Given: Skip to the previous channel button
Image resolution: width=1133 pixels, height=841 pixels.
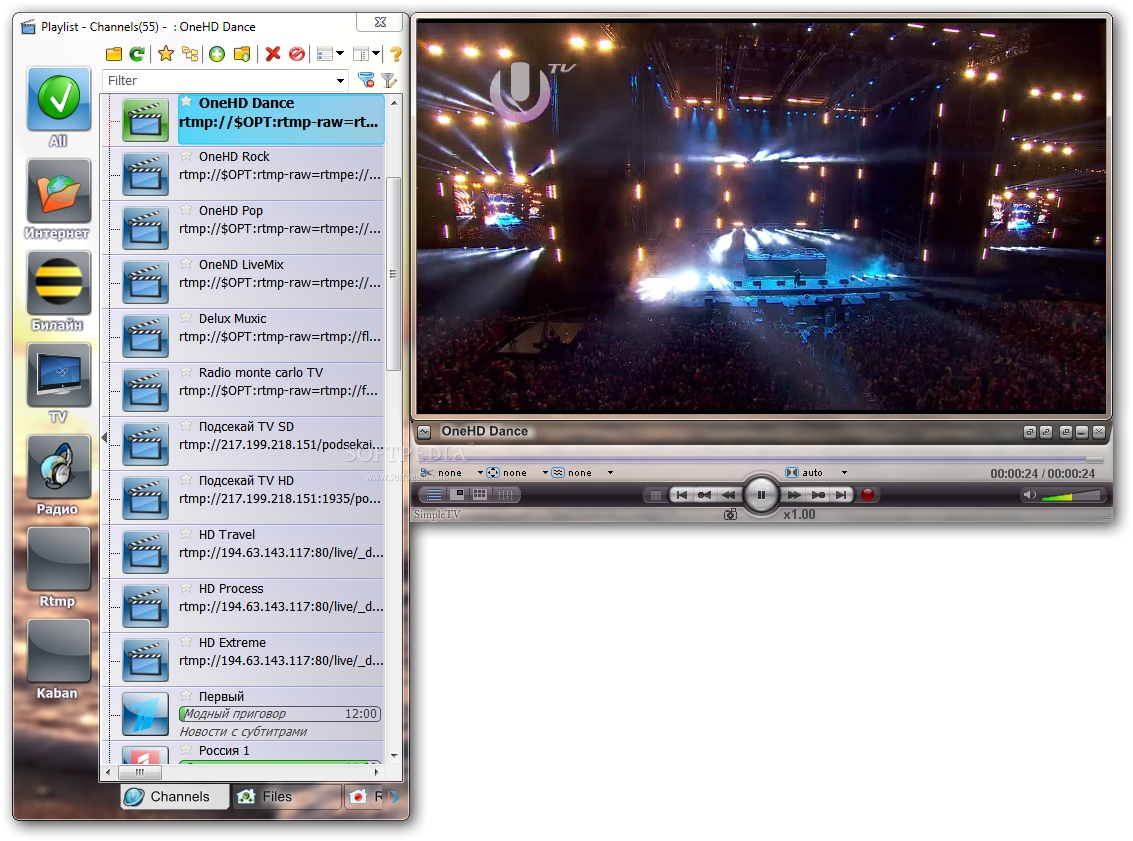Looking at the screenshot, I should coord(681,495).
